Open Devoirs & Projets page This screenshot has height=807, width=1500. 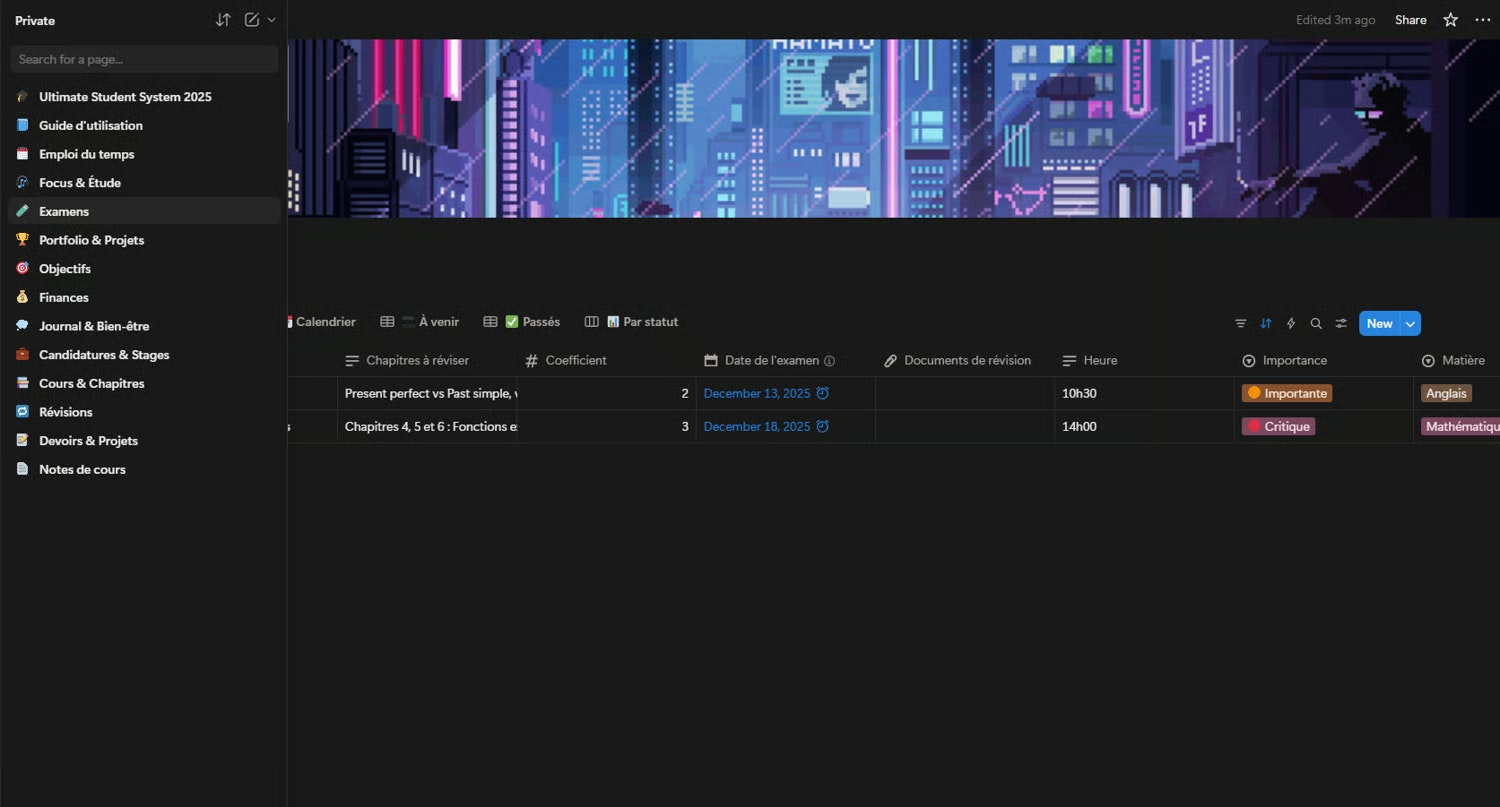pyautogui.click(x=144, y=441)
